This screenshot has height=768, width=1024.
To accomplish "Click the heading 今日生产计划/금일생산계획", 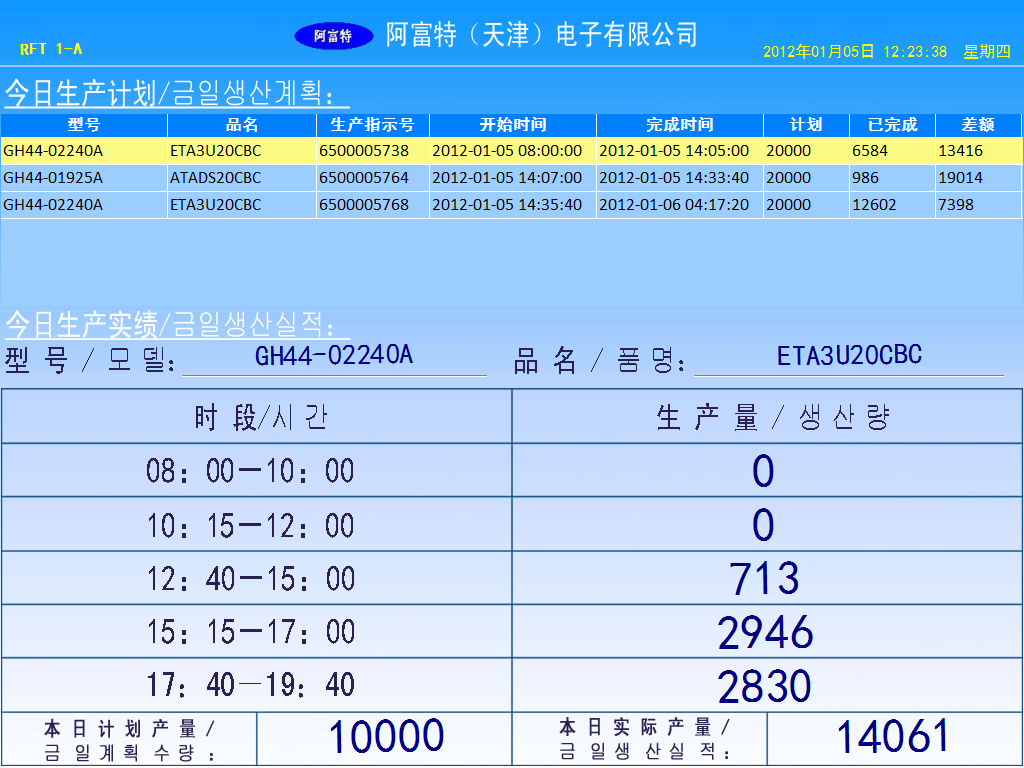I will coord(177,93).
